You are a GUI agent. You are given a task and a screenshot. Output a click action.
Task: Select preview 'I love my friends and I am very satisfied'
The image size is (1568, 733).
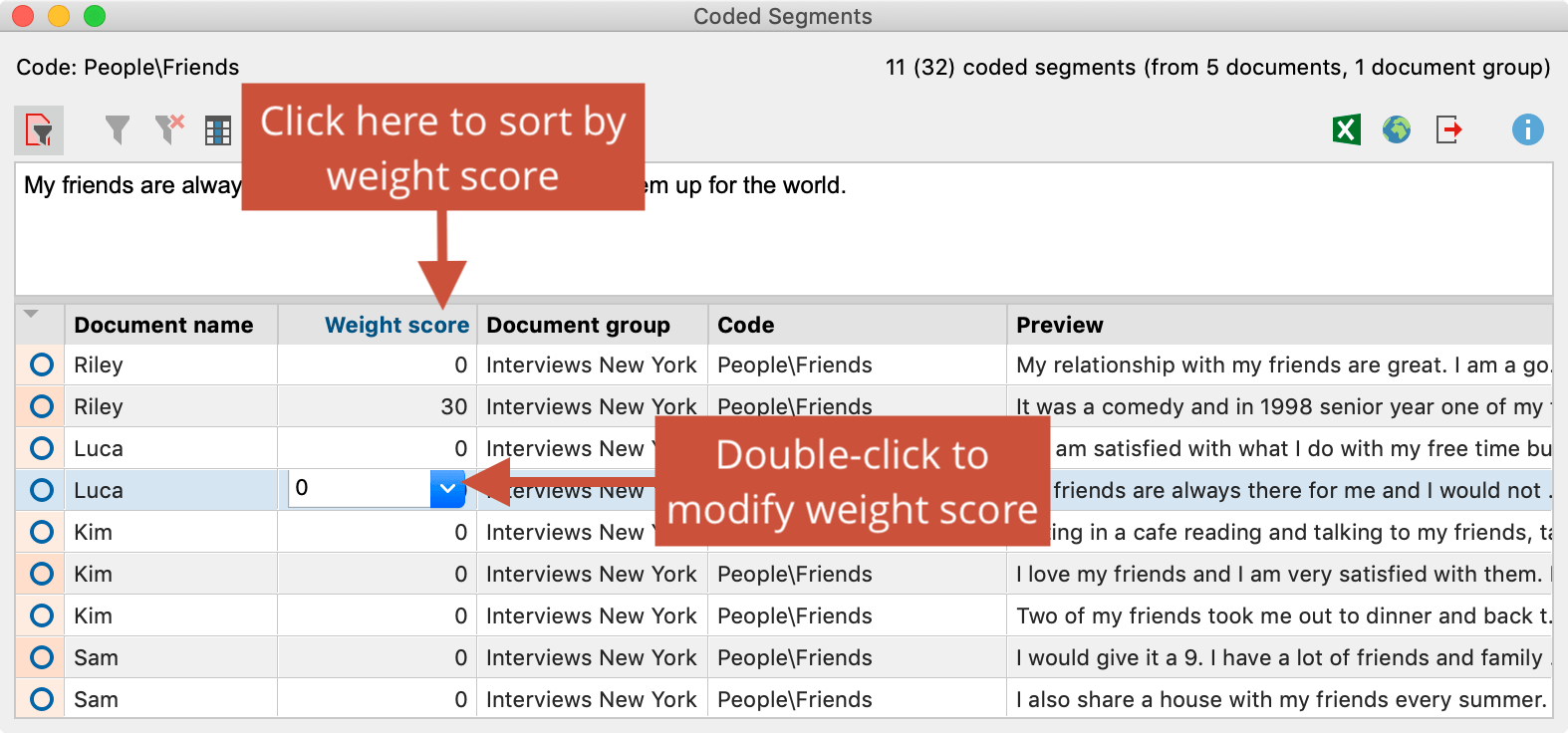[1280, 574]
